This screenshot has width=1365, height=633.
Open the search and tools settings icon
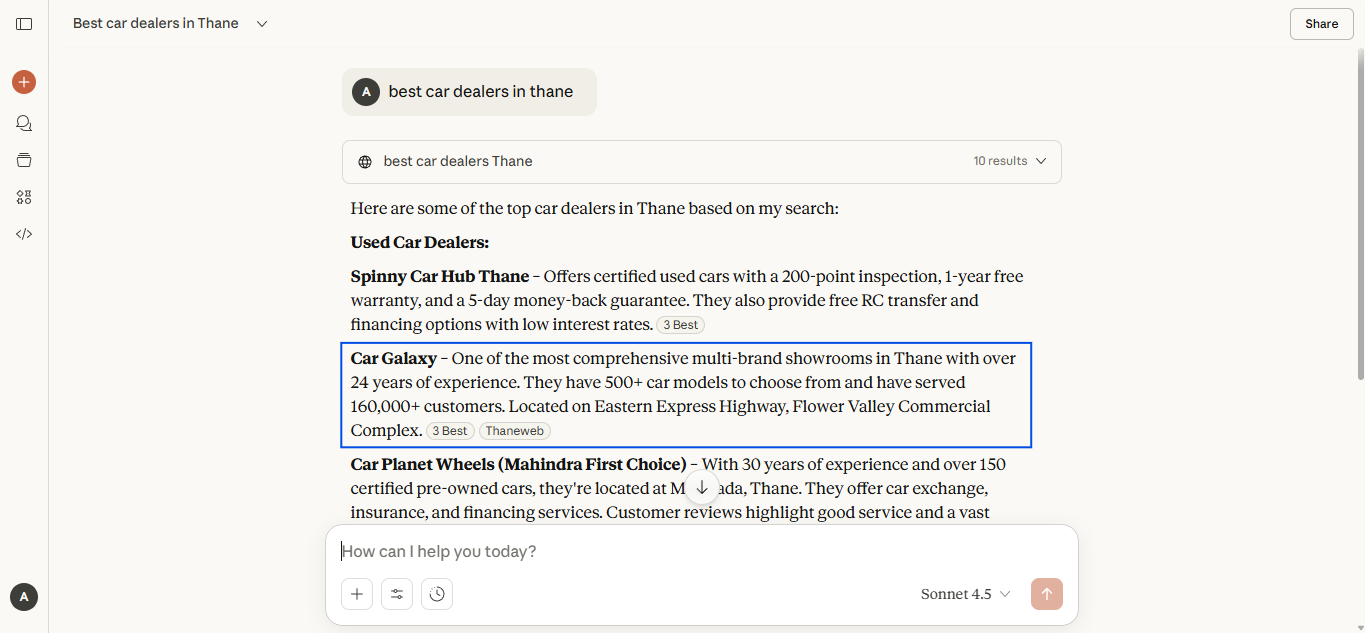(x=397, y=594)
